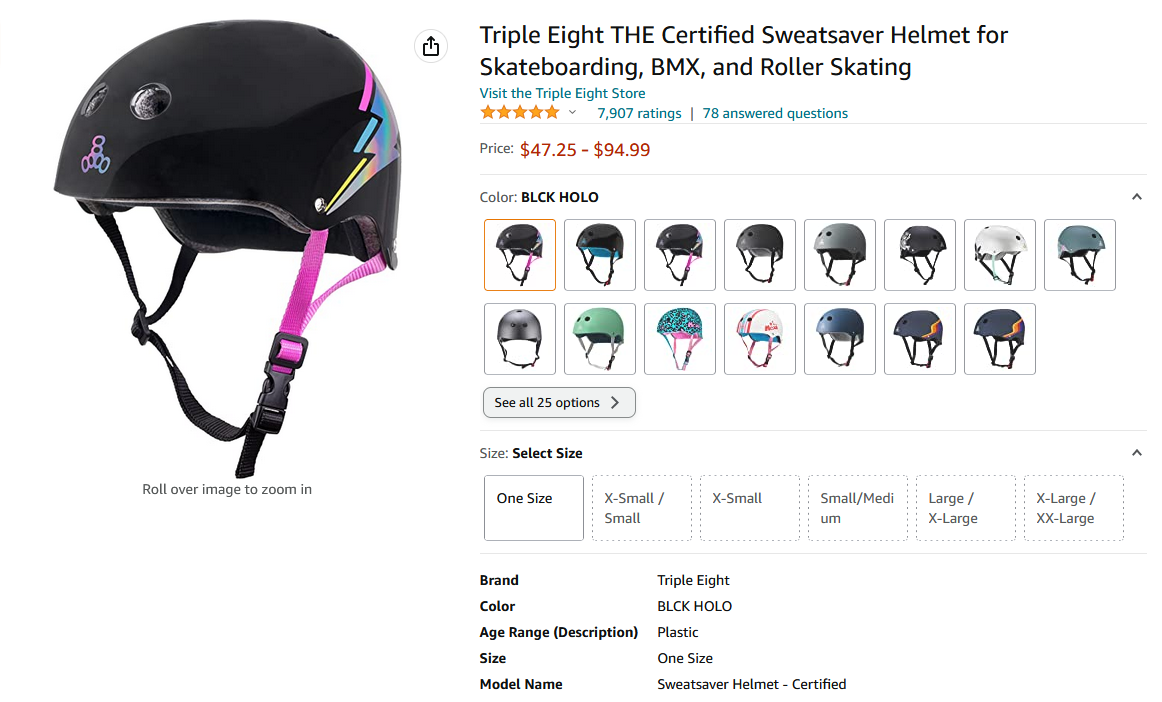Viewport: 1162px width, 702px height.
Task: Select the floral pattern helmet thumbnail
Action: coord(679,339)
